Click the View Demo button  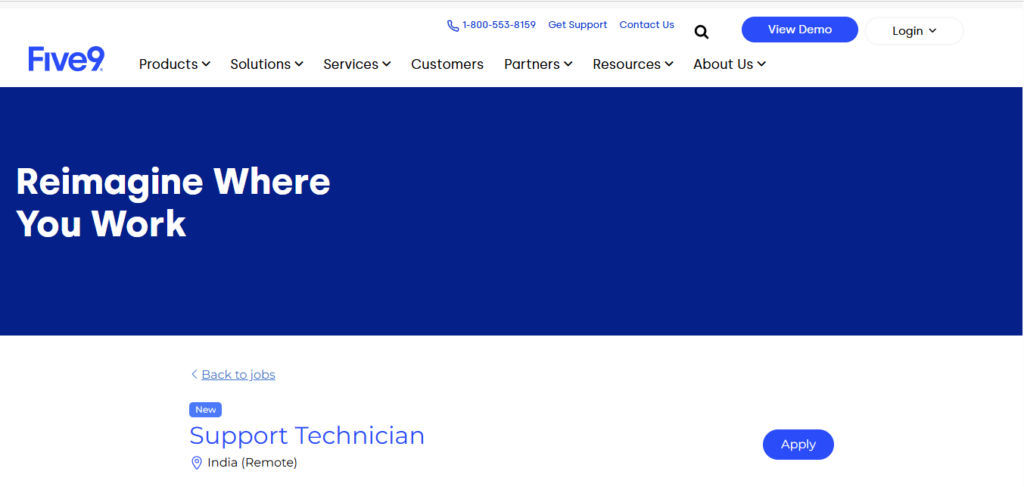coord(799,29)
